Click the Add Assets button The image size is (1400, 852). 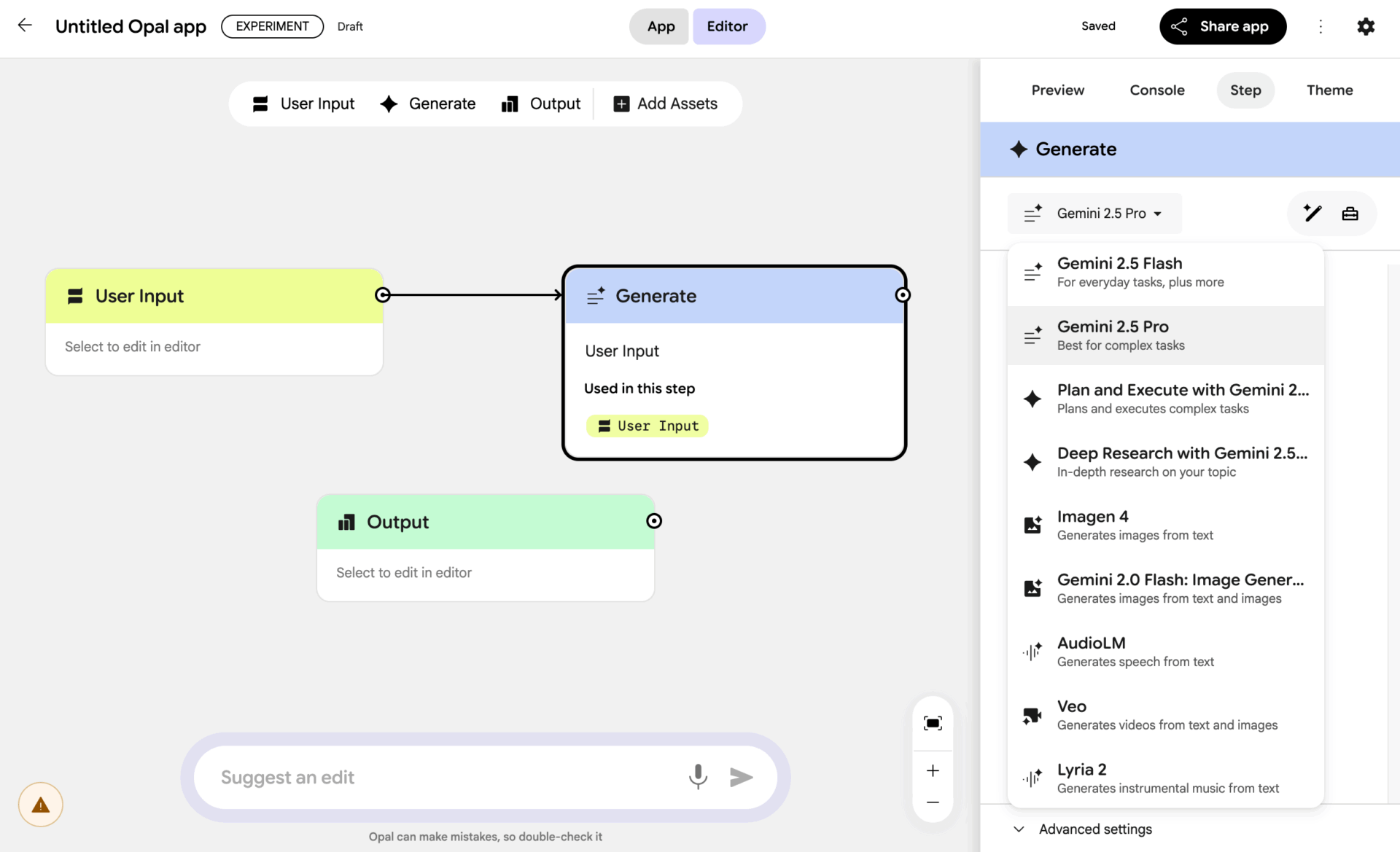665,103
